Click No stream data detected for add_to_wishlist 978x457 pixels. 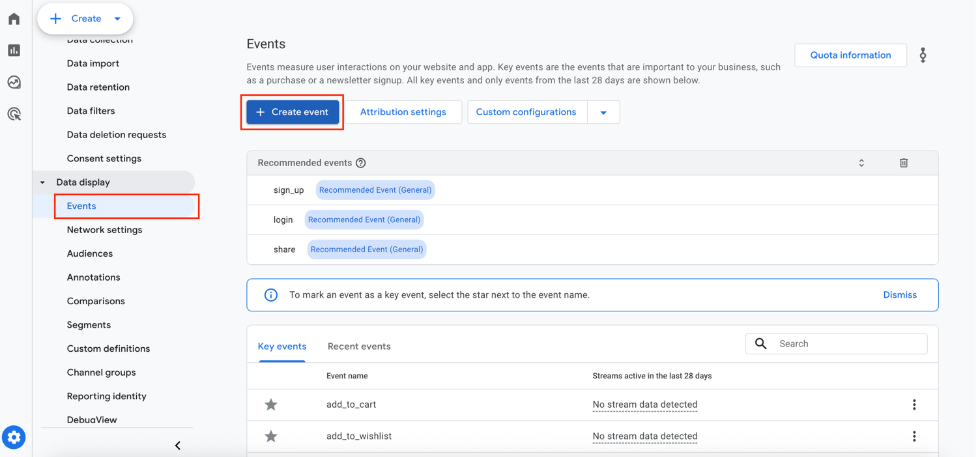pyautogui.click(x=645, y=436)
